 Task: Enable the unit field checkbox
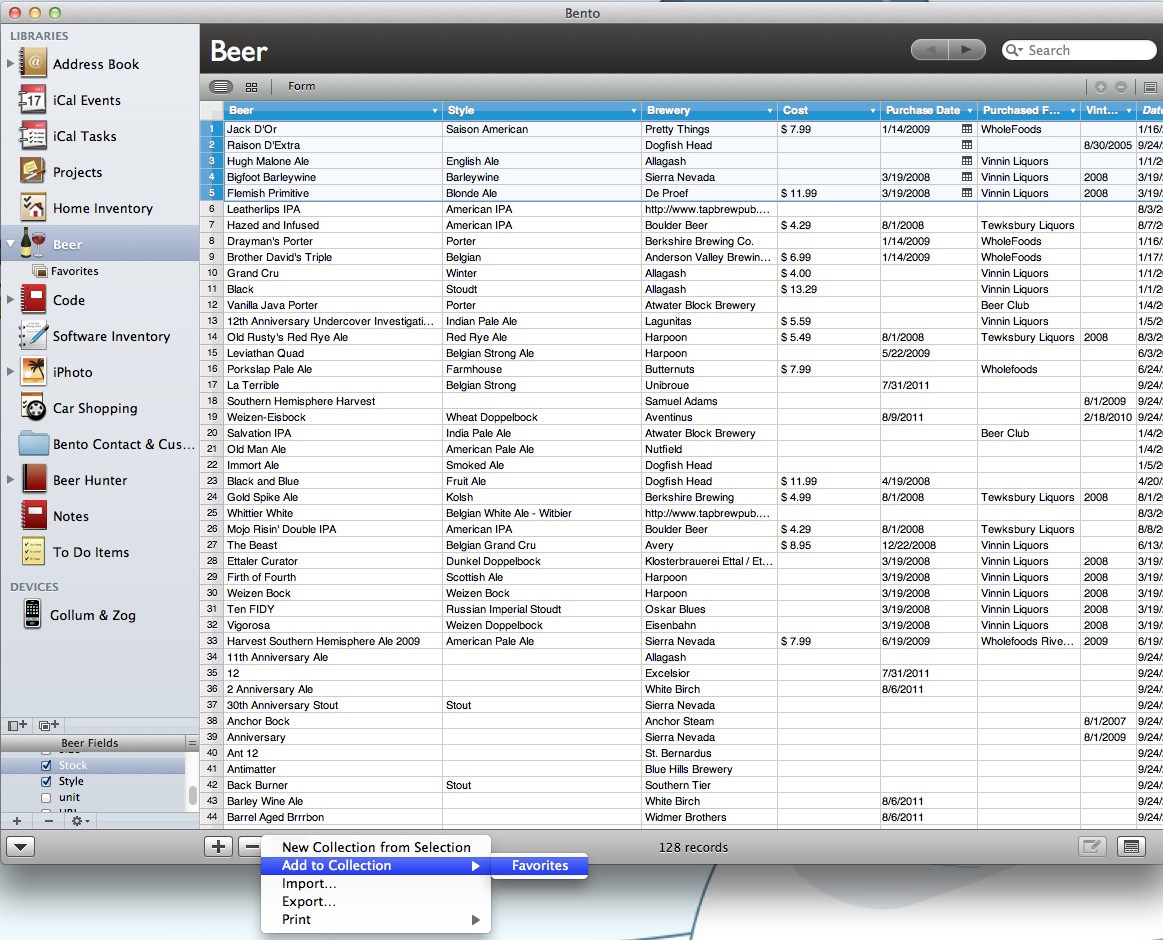pyautogui.click(x=46, y=798)
